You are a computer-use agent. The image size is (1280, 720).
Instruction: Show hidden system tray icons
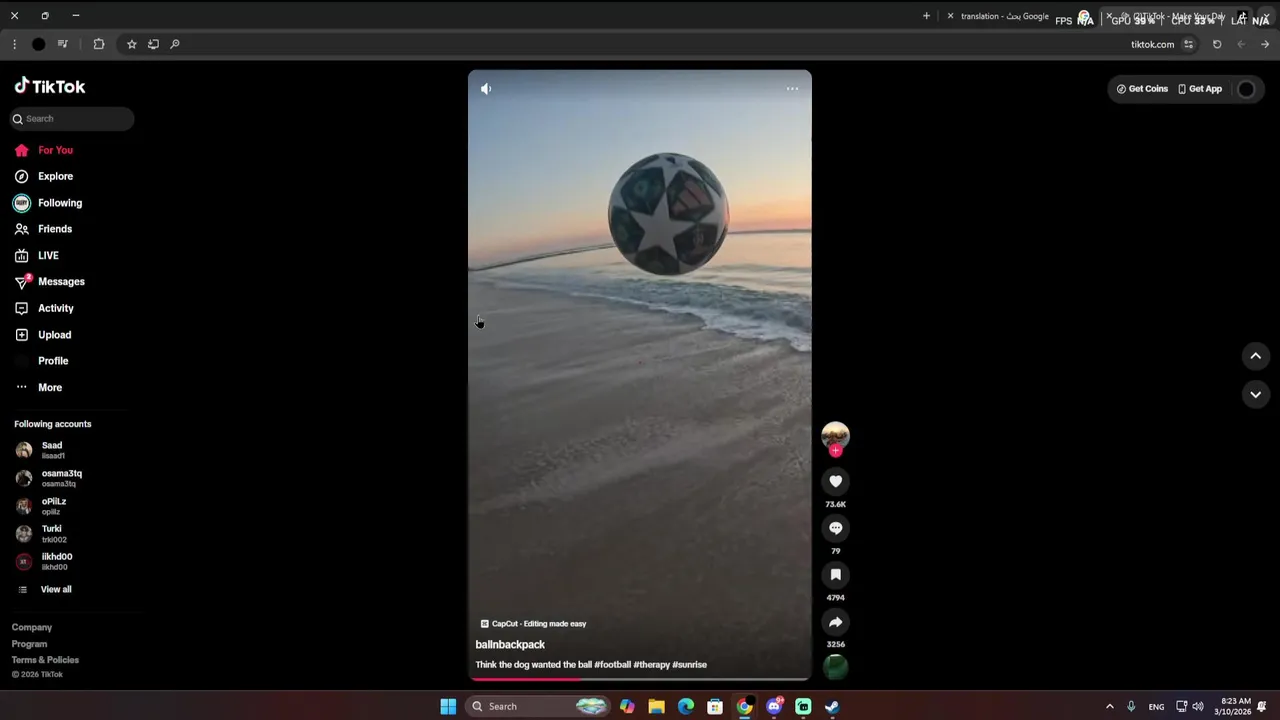tap(1109, 707)
